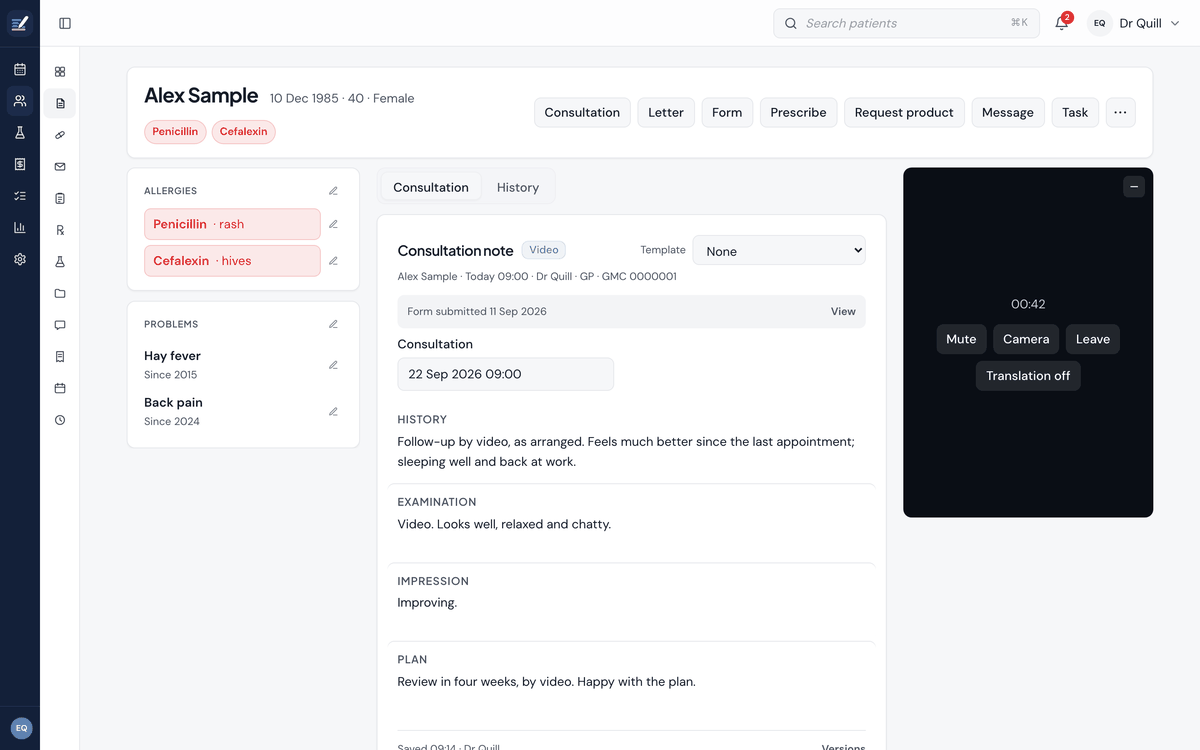The height and width of the screenshot is (750, 1200).
Task: Switch to the History tab
Action: [518, 187]
